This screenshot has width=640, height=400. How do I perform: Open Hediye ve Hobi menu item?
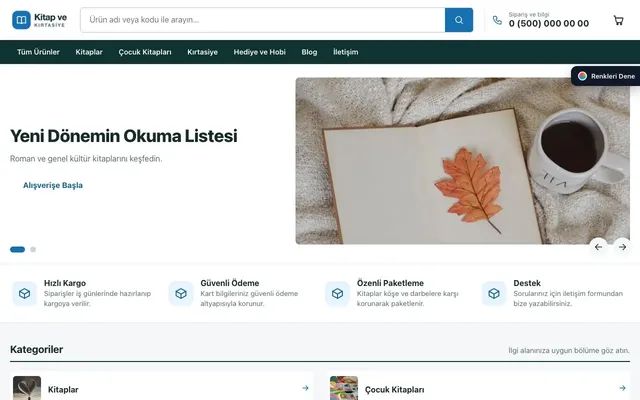point(260,52)
